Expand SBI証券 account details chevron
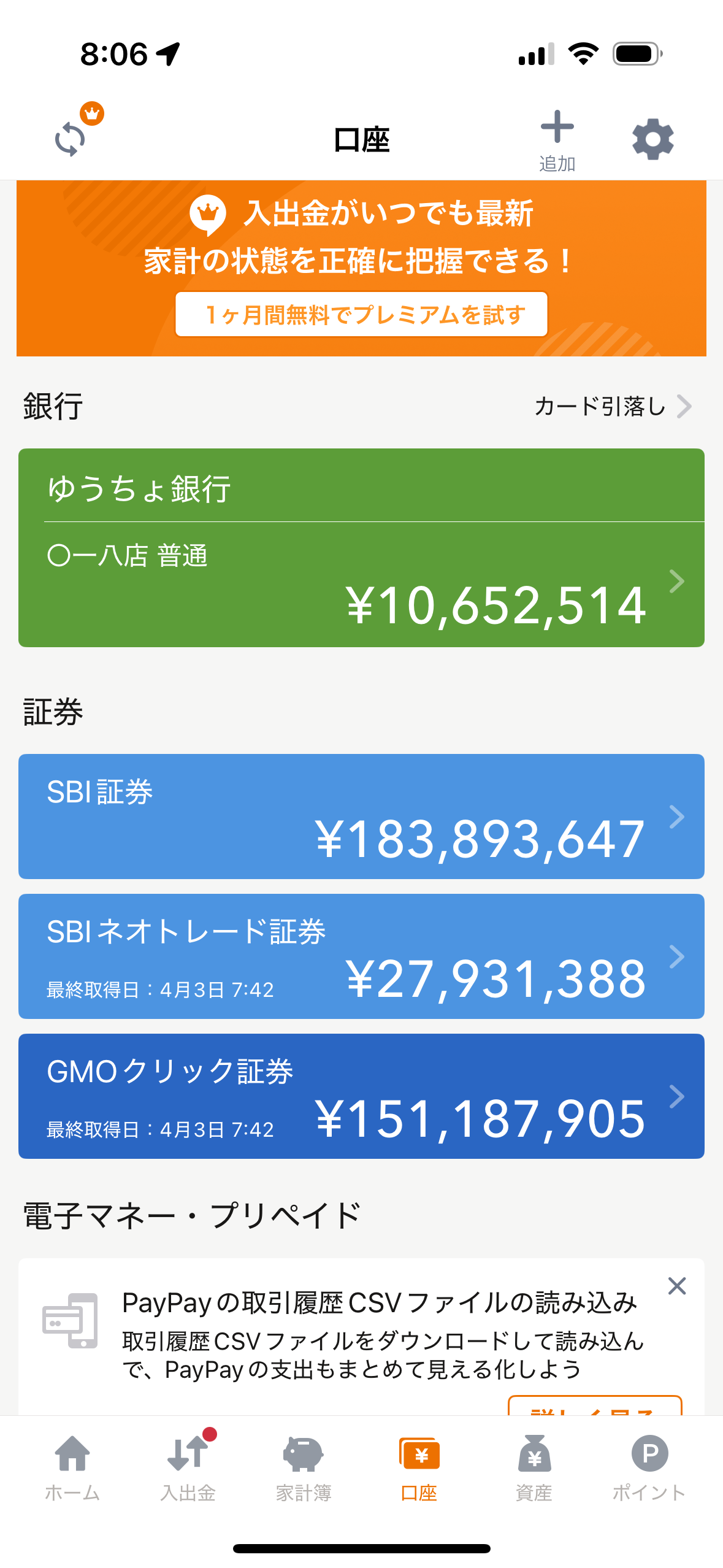 tap(676, 817)
